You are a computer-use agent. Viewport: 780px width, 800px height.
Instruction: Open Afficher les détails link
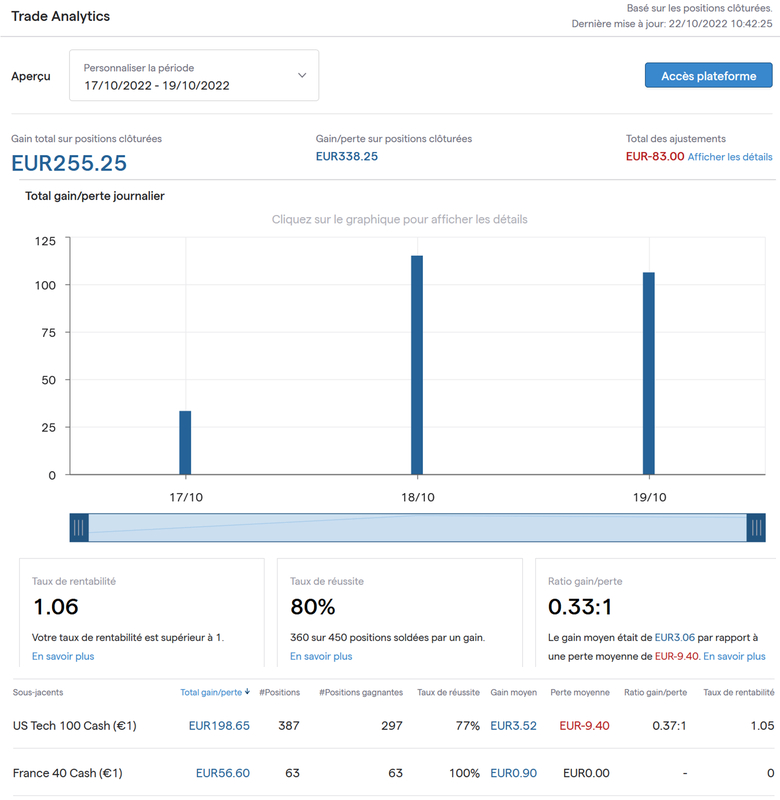tap(730, 157)
